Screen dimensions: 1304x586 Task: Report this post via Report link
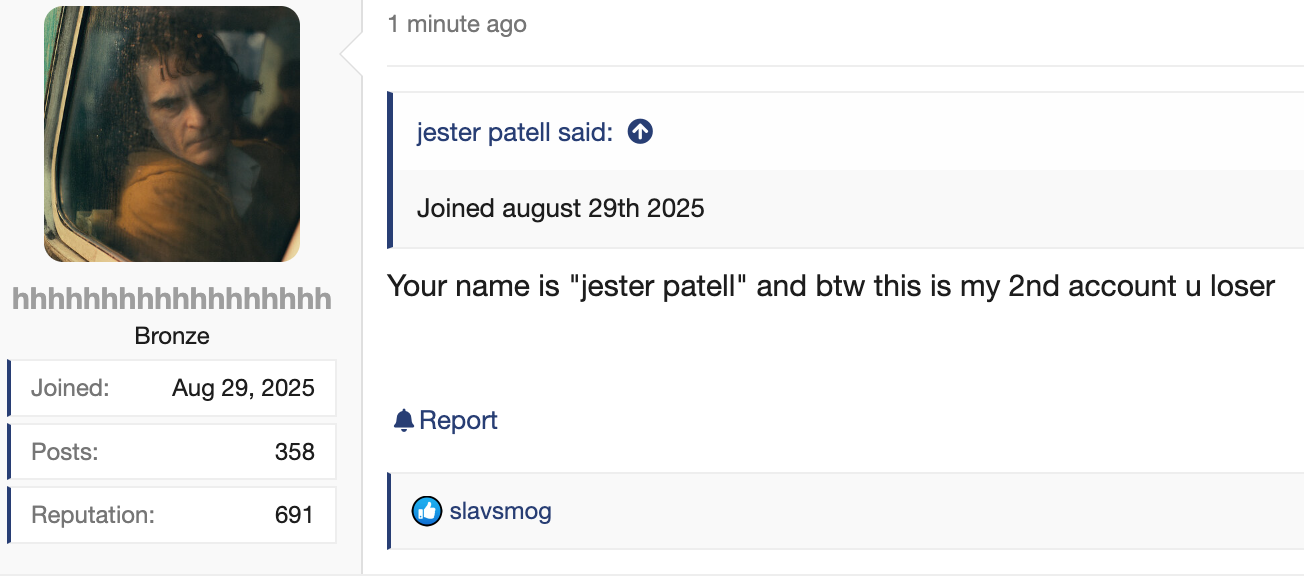pyautogui.click(x=458, y=421)
